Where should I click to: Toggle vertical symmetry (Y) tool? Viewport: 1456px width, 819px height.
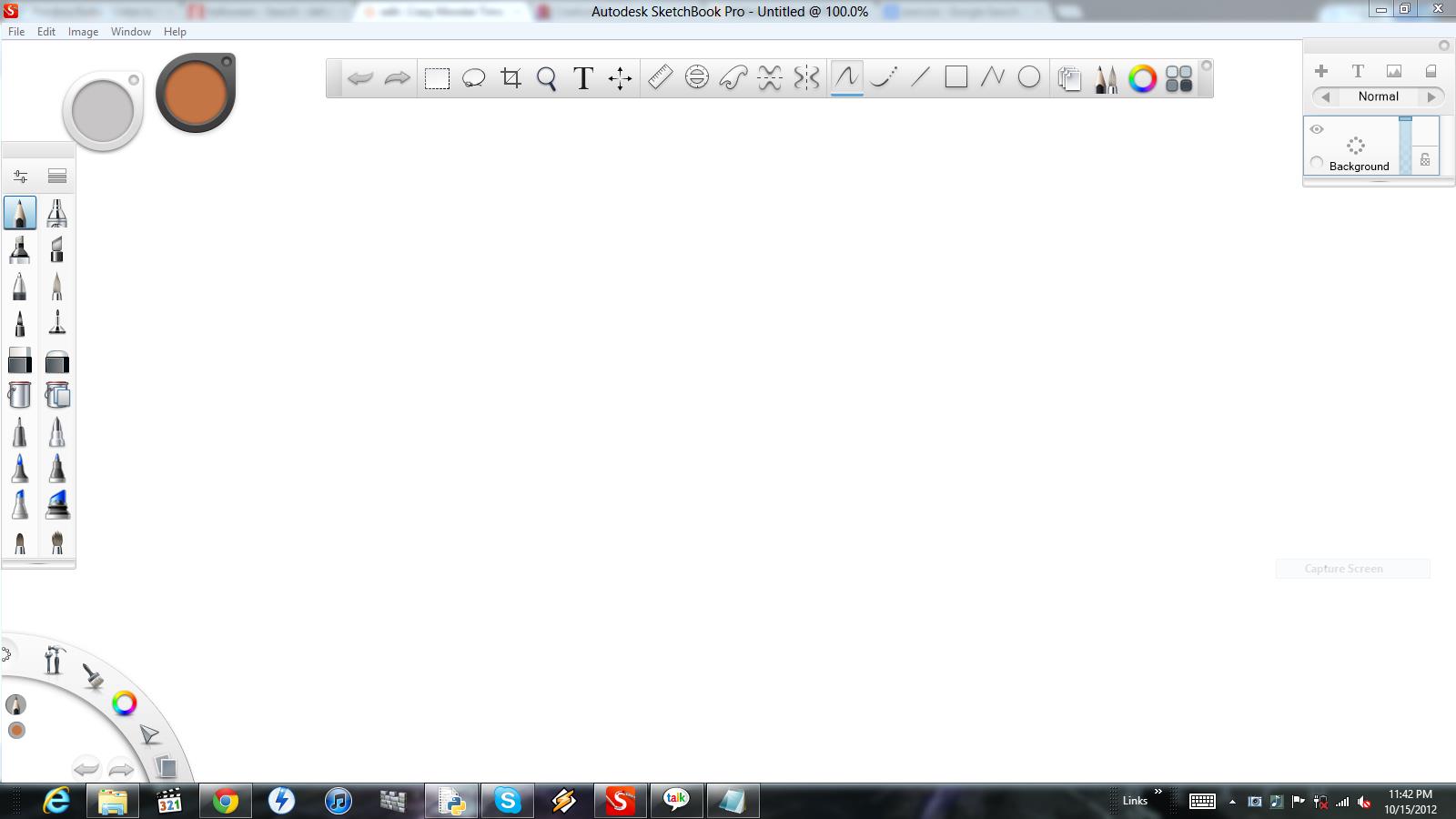[806, 78]
